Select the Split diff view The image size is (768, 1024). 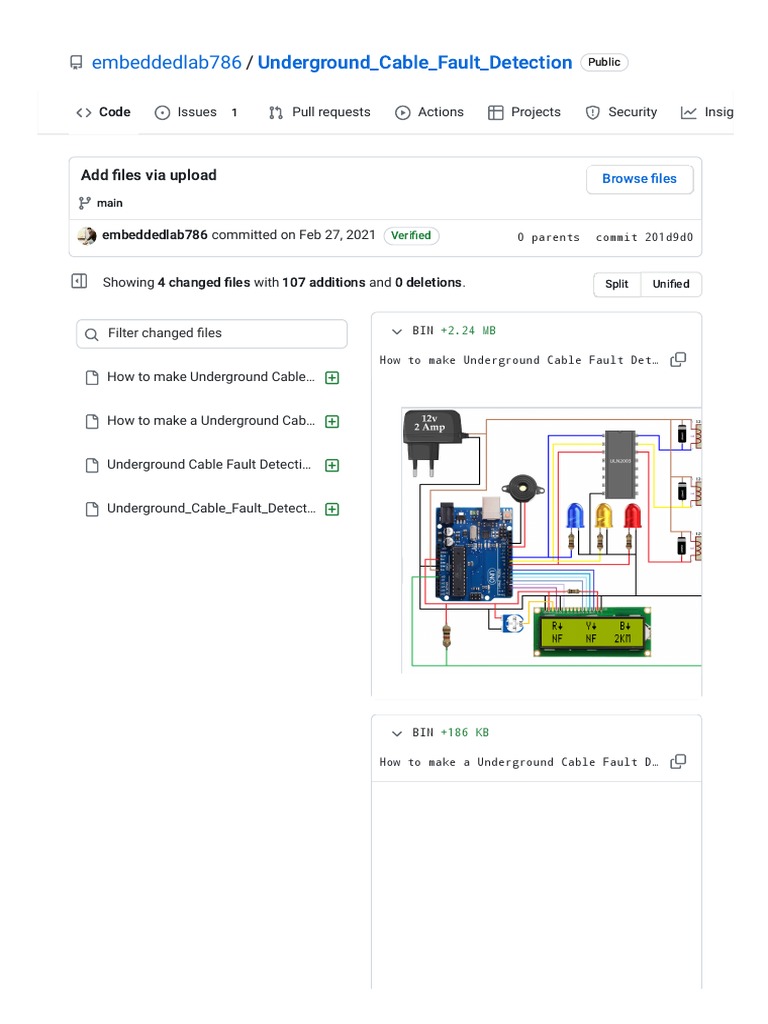(x=616, y=284)
